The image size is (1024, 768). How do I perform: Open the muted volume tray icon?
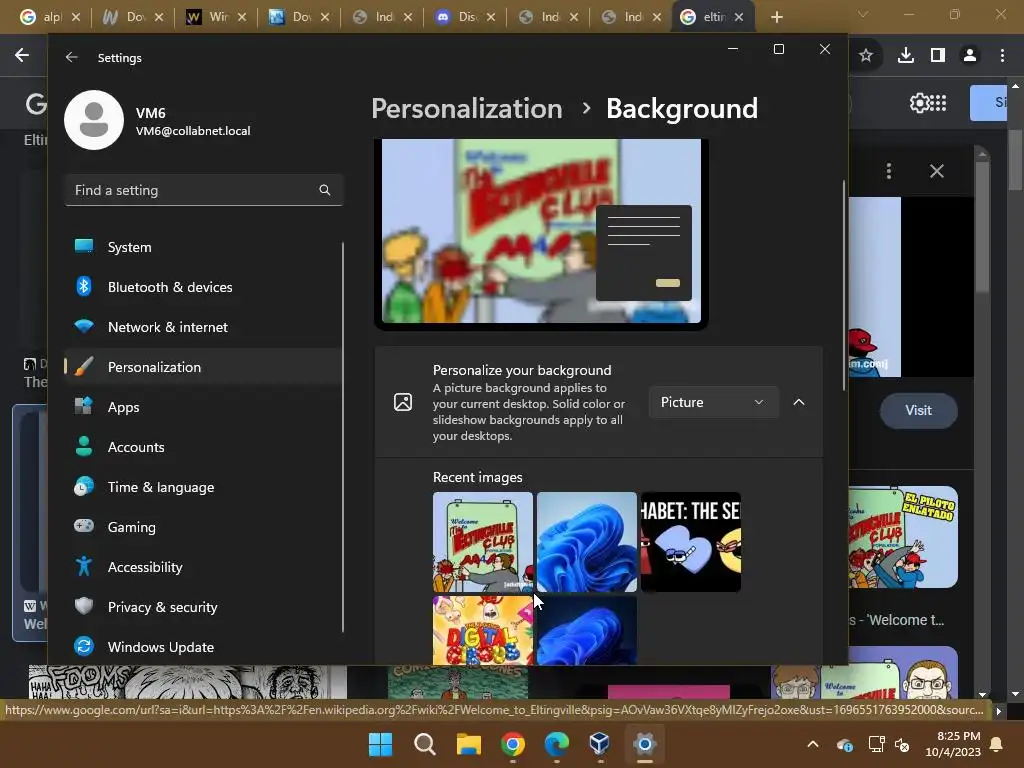(x=902, y=744)
